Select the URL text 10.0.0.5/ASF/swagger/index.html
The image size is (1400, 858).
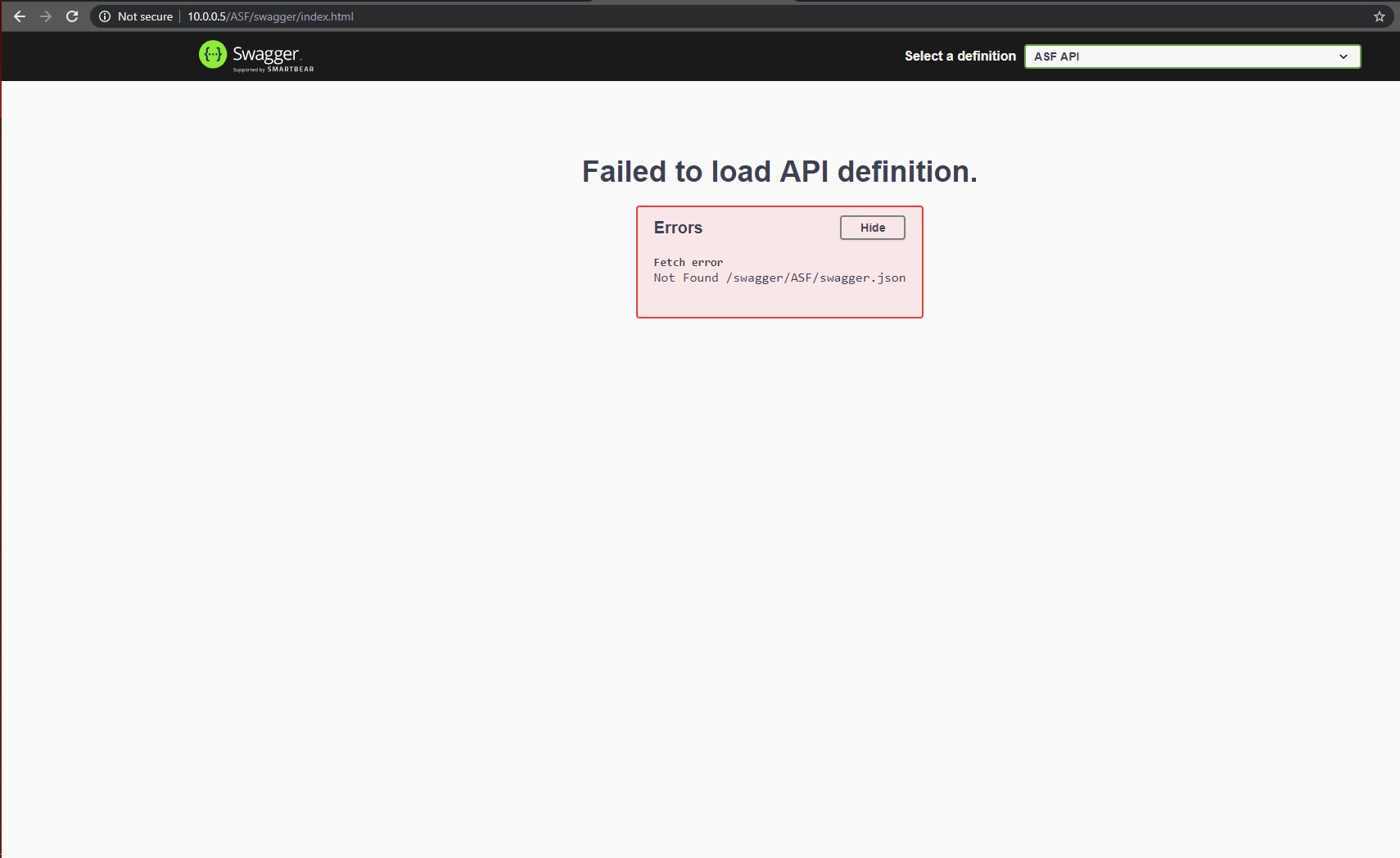tap(270, 16)
